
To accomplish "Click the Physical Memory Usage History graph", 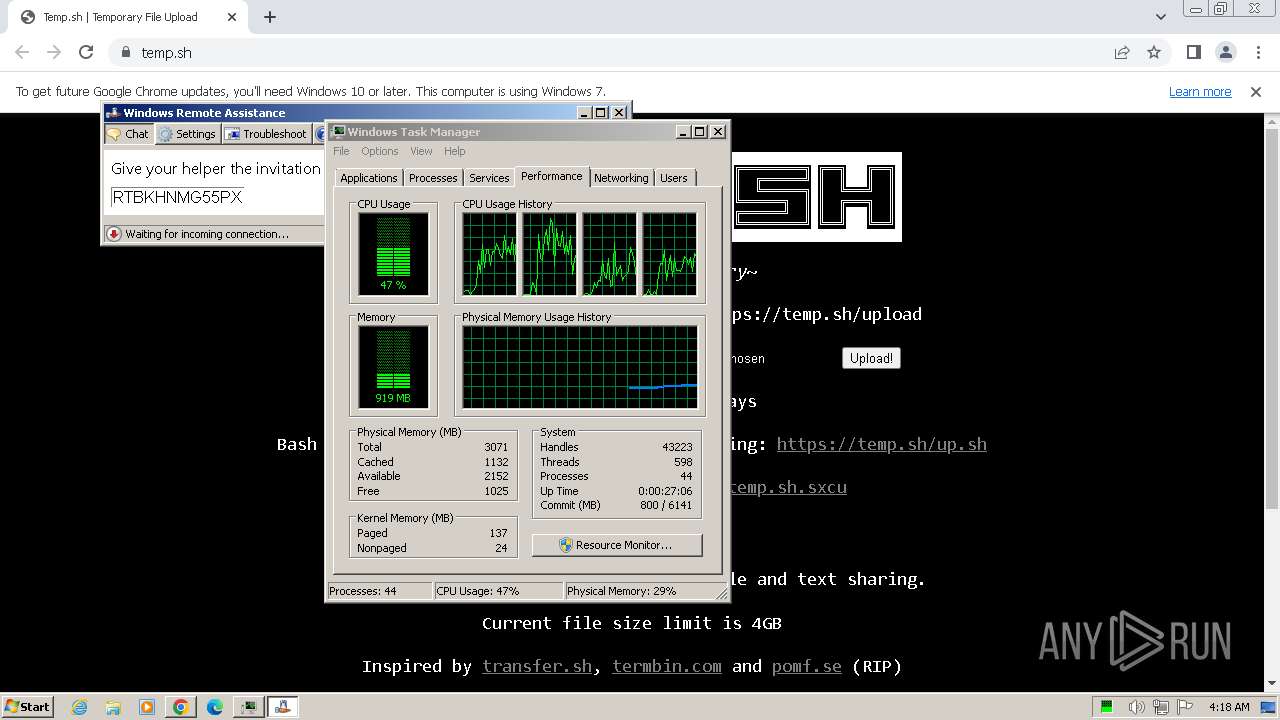I will (579, 367).
